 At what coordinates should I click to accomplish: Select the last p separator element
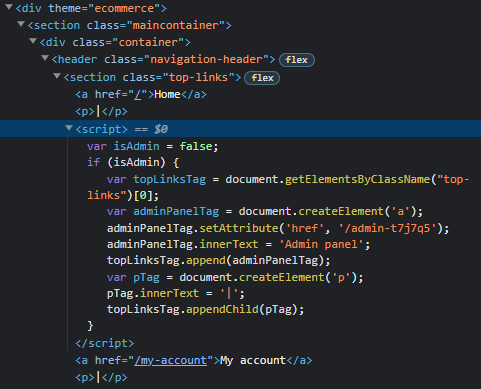101,377
